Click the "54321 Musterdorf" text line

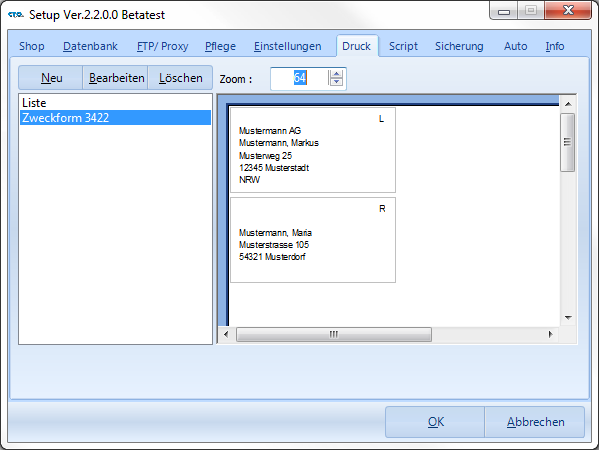272,257
